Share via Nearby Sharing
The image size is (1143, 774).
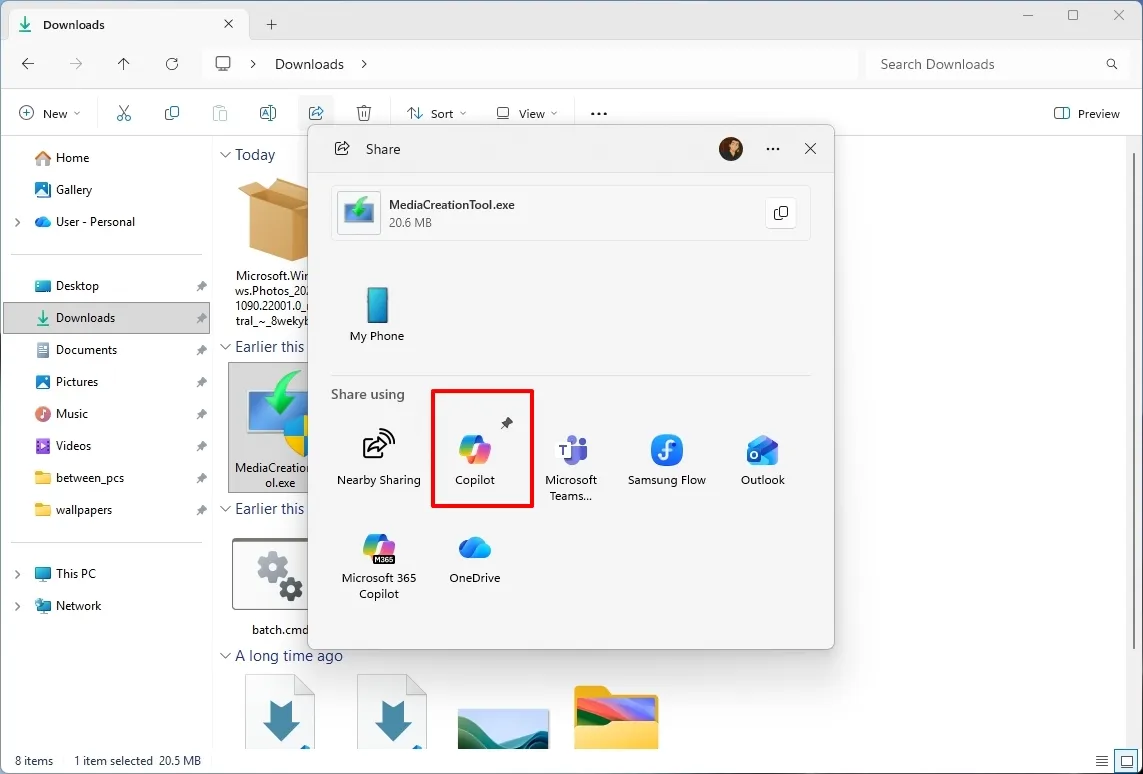378,458
